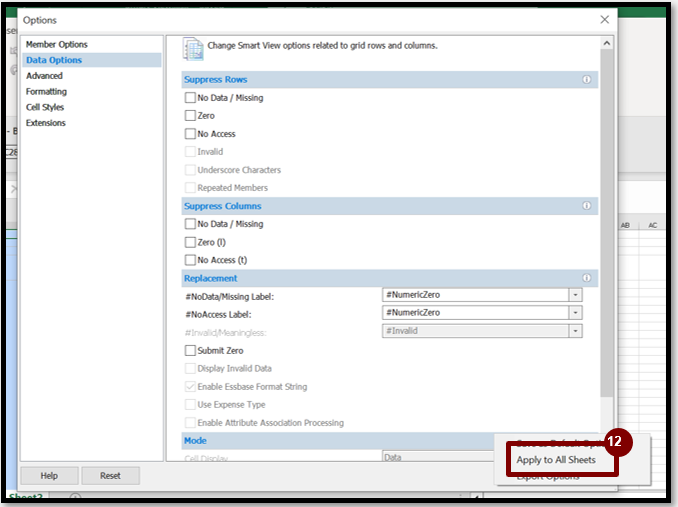The image size is (678, 507).
Task: Click Replacement section info icon
Action: (x=586, y=278)
